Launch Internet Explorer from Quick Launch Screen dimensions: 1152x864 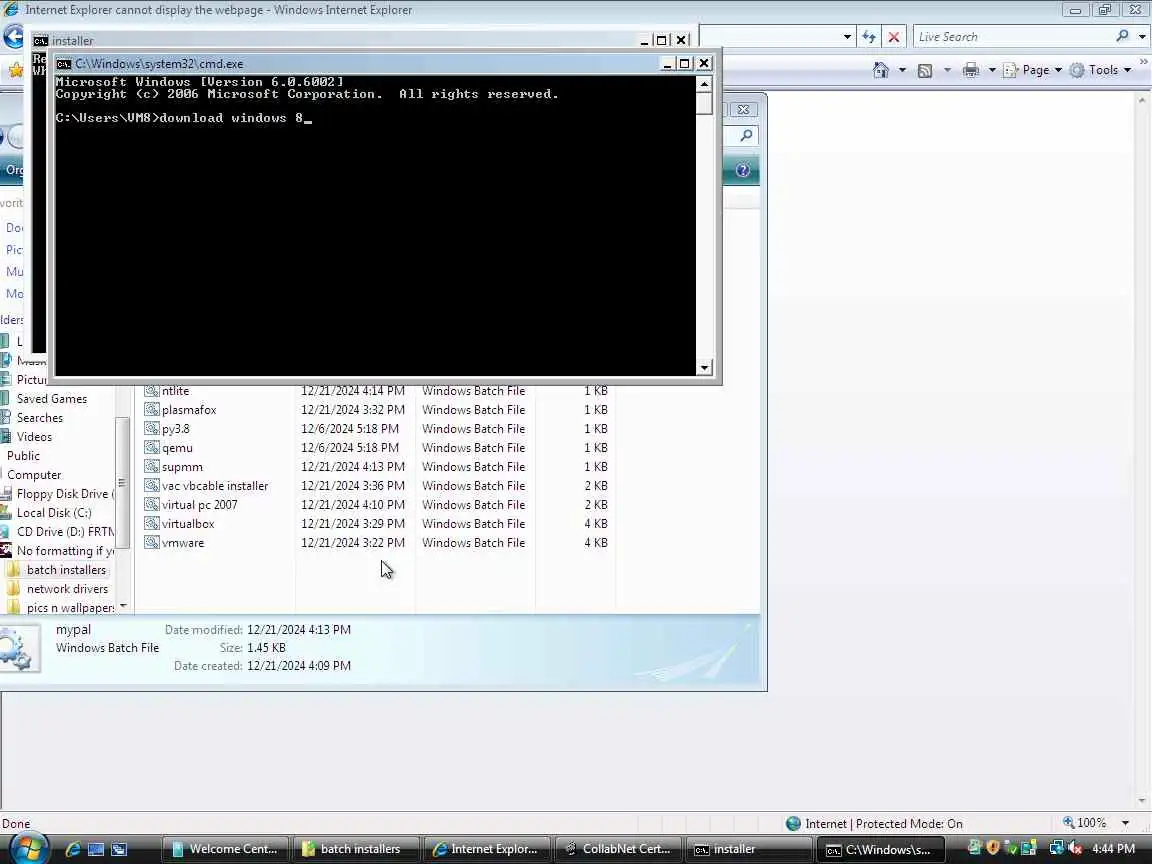pyautogui.click(x=73, y=850)
